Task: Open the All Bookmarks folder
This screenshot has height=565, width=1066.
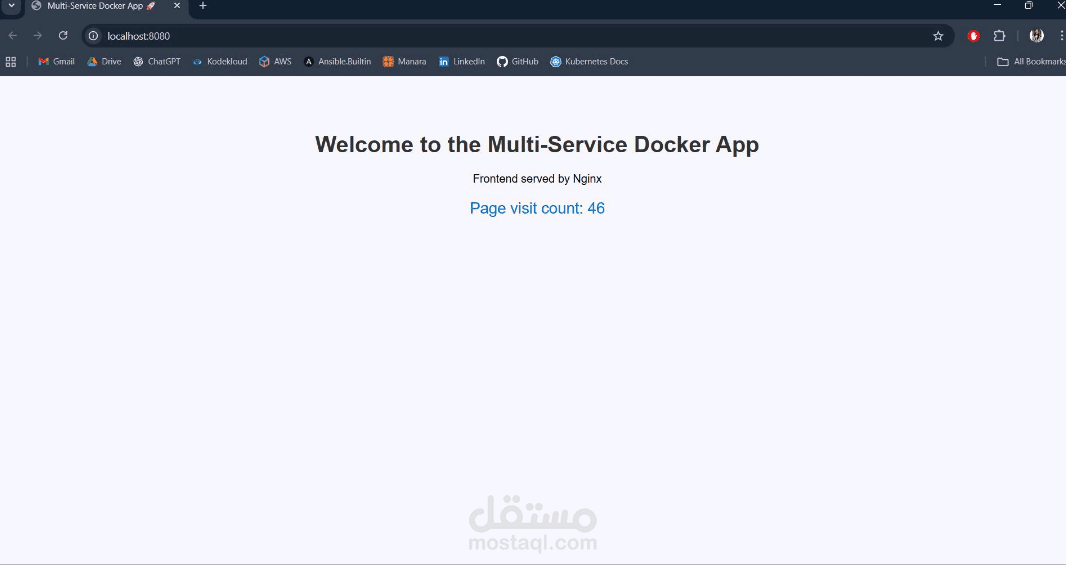Action: click(1031, 62)
